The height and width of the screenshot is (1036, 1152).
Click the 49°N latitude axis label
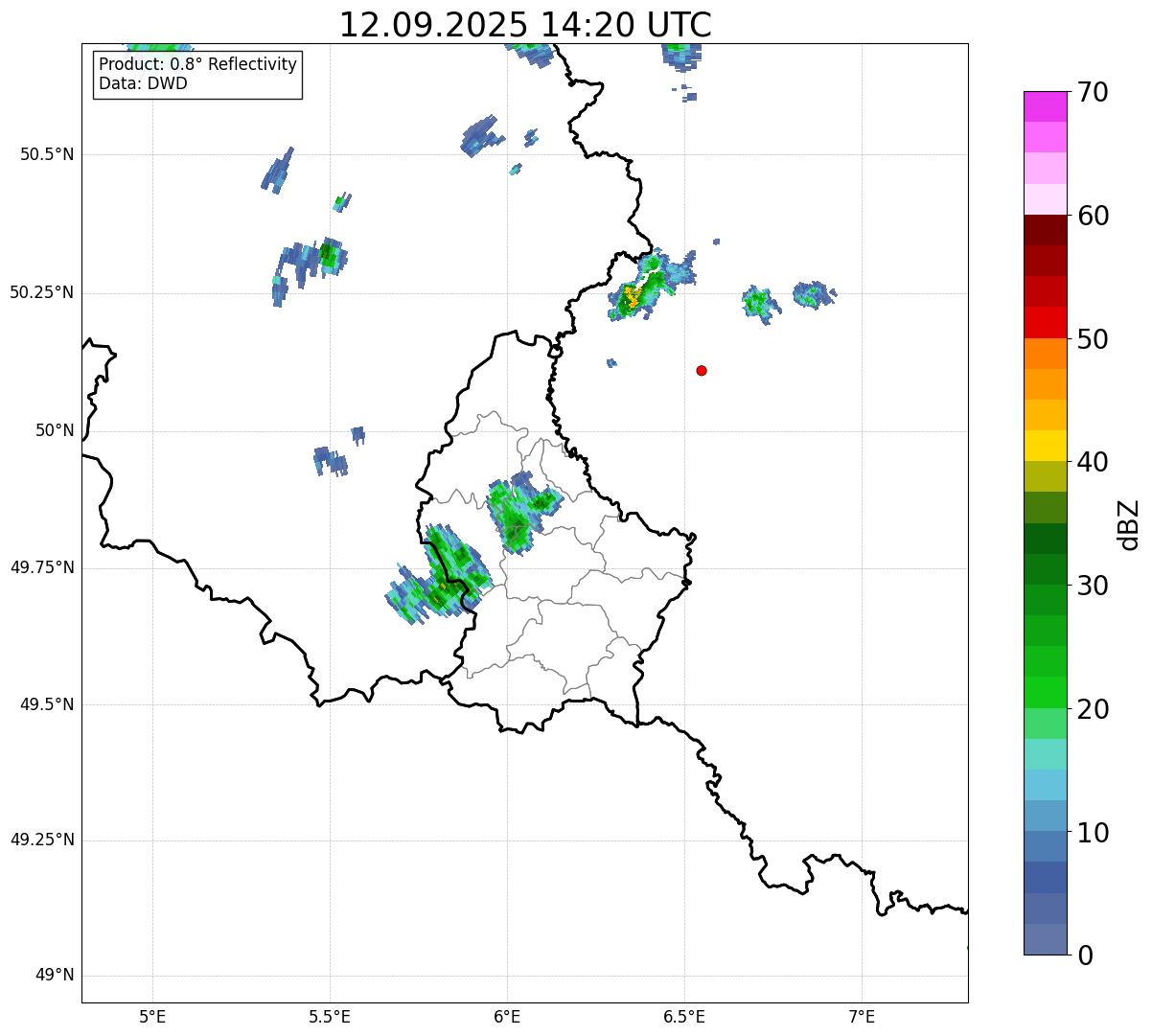[54, 976]
